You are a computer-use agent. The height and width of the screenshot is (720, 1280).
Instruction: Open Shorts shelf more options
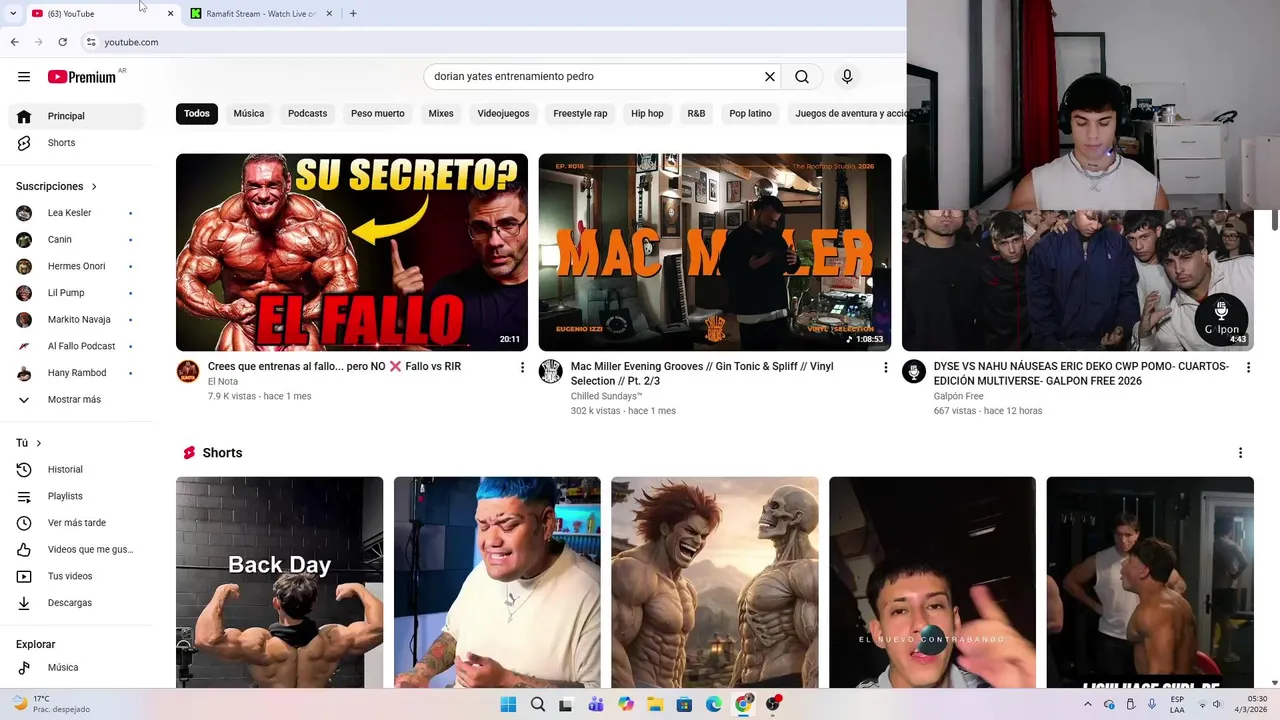(x=1240, y=453)
